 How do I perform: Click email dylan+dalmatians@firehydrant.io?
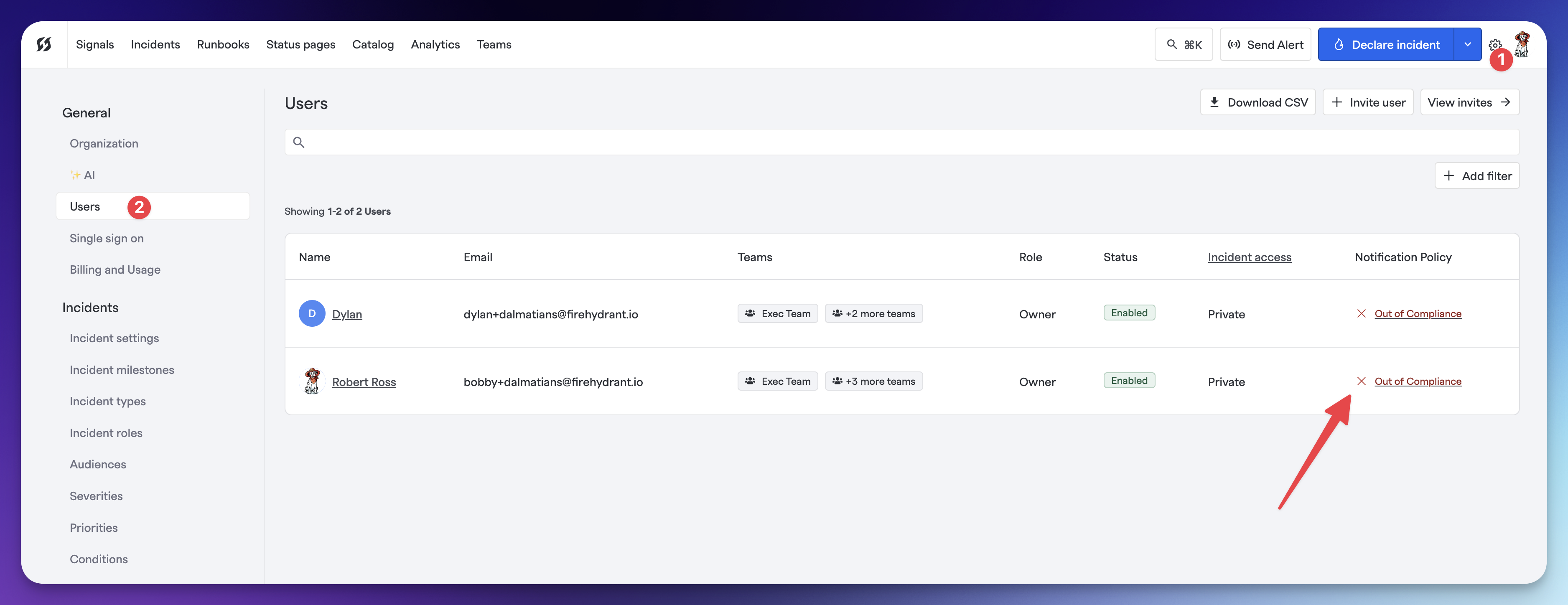tap(550, 314)
